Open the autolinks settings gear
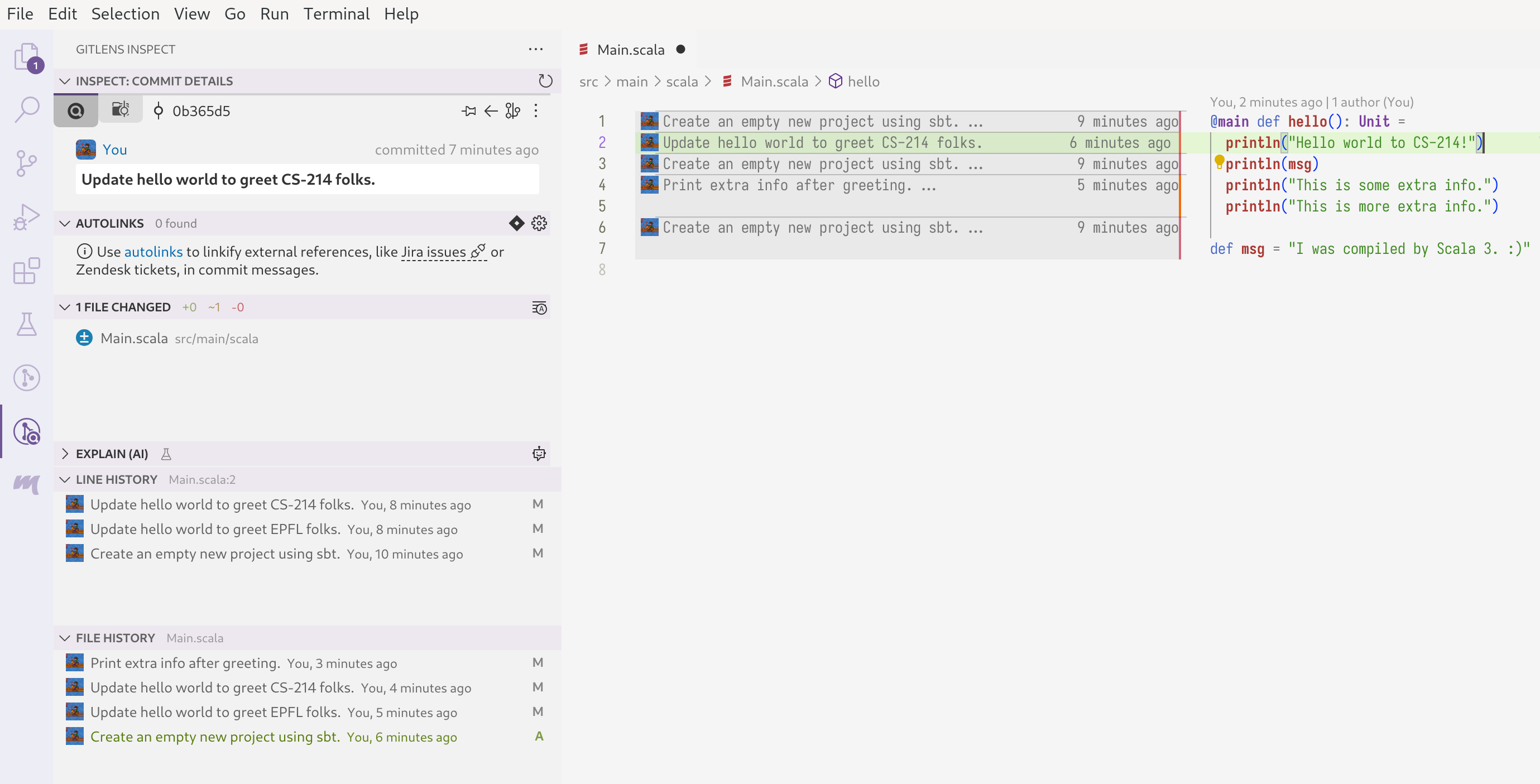 pyautogui.click(x=539, y=223)
